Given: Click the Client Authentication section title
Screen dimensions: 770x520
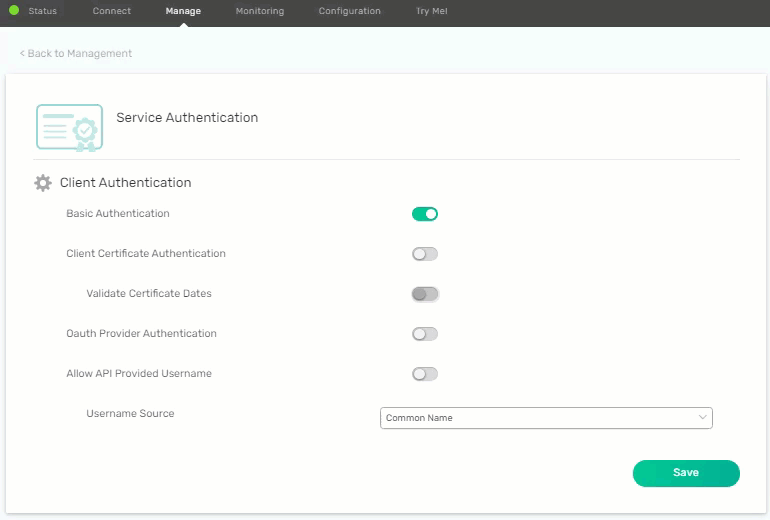Looking at the screenshot, I should coord(125,183).
